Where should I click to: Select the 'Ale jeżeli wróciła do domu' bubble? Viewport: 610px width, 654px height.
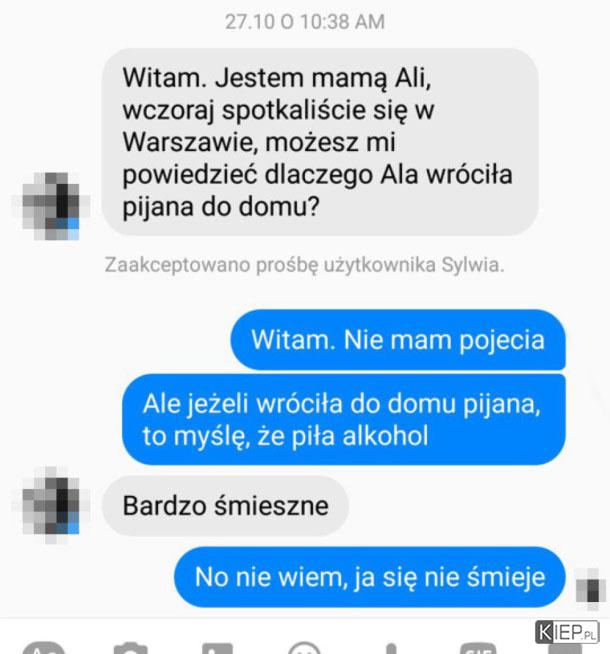[344, 420]
